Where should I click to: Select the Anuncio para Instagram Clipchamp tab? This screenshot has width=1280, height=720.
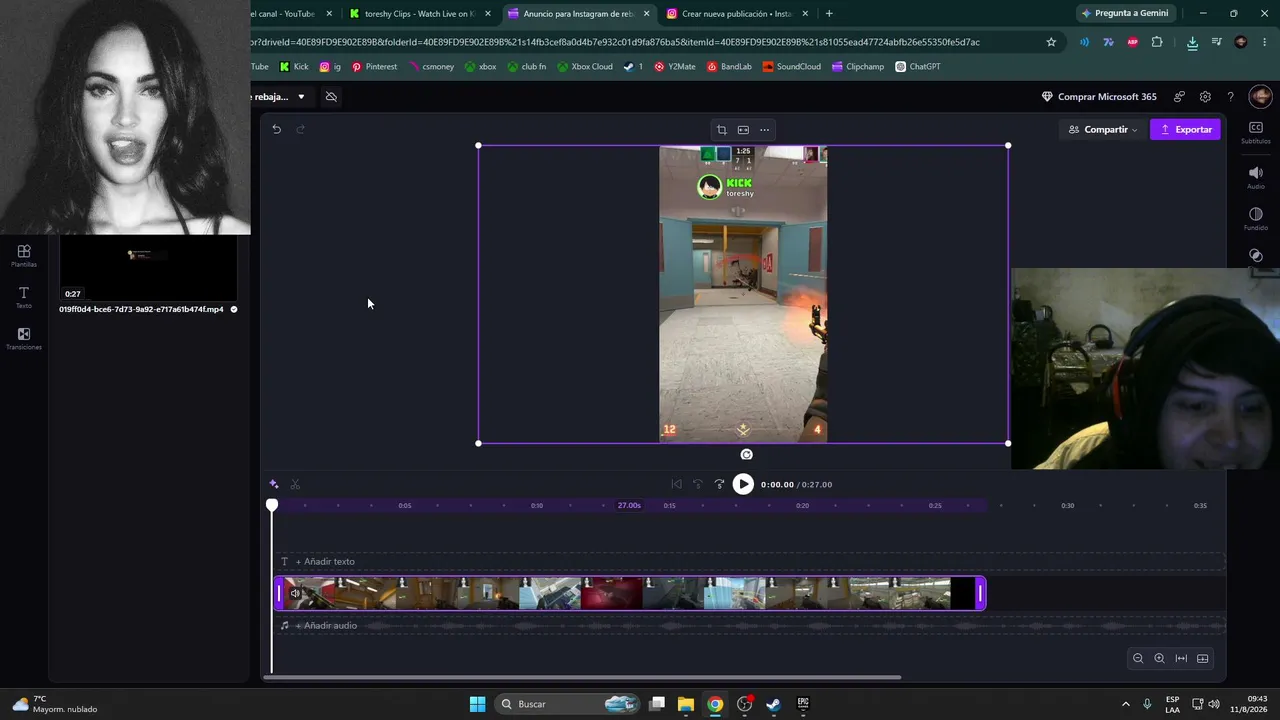[x=579, y=14]
